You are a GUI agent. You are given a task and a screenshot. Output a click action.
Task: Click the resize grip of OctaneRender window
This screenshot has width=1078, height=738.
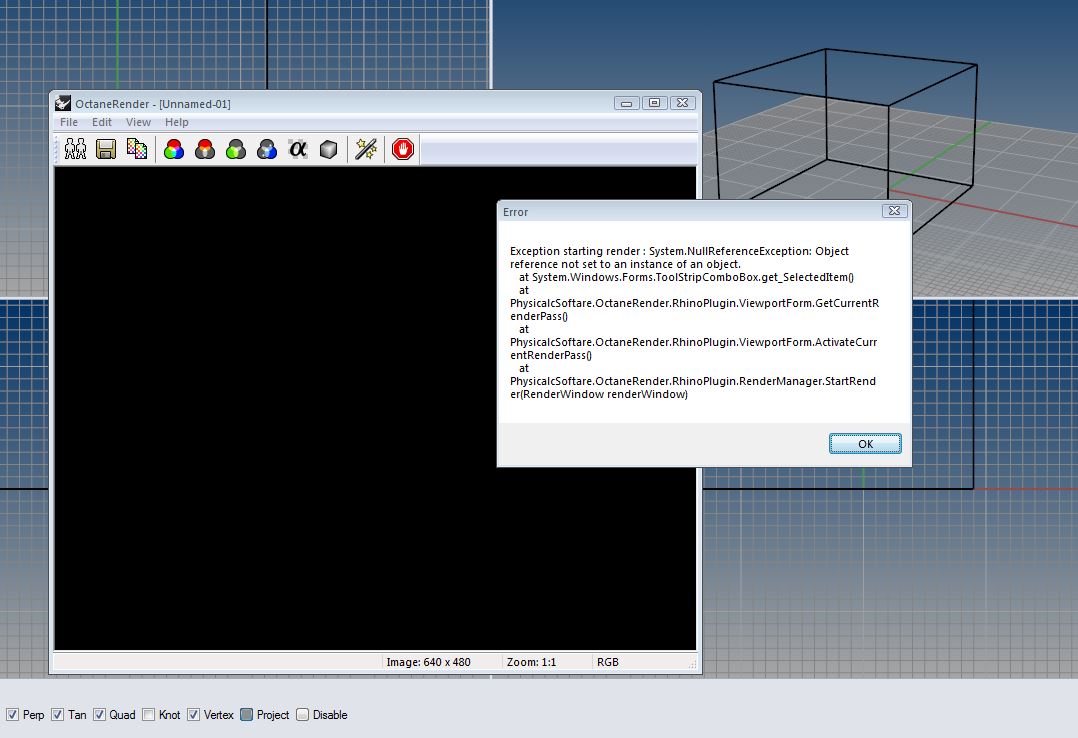(692, 664)
